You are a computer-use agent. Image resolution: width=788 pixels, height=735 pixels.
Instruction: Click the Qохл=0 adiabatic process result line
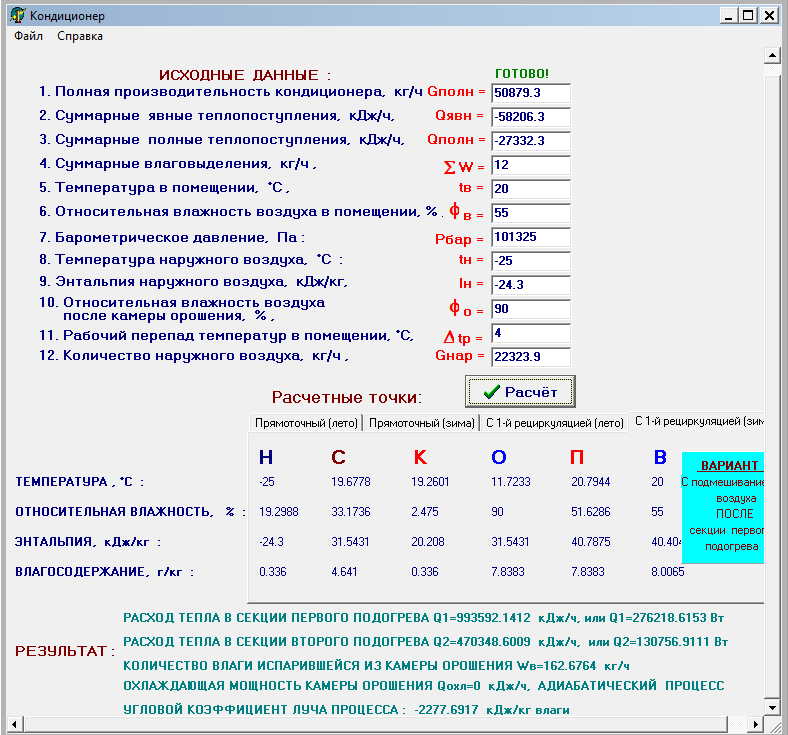(423, 686)
